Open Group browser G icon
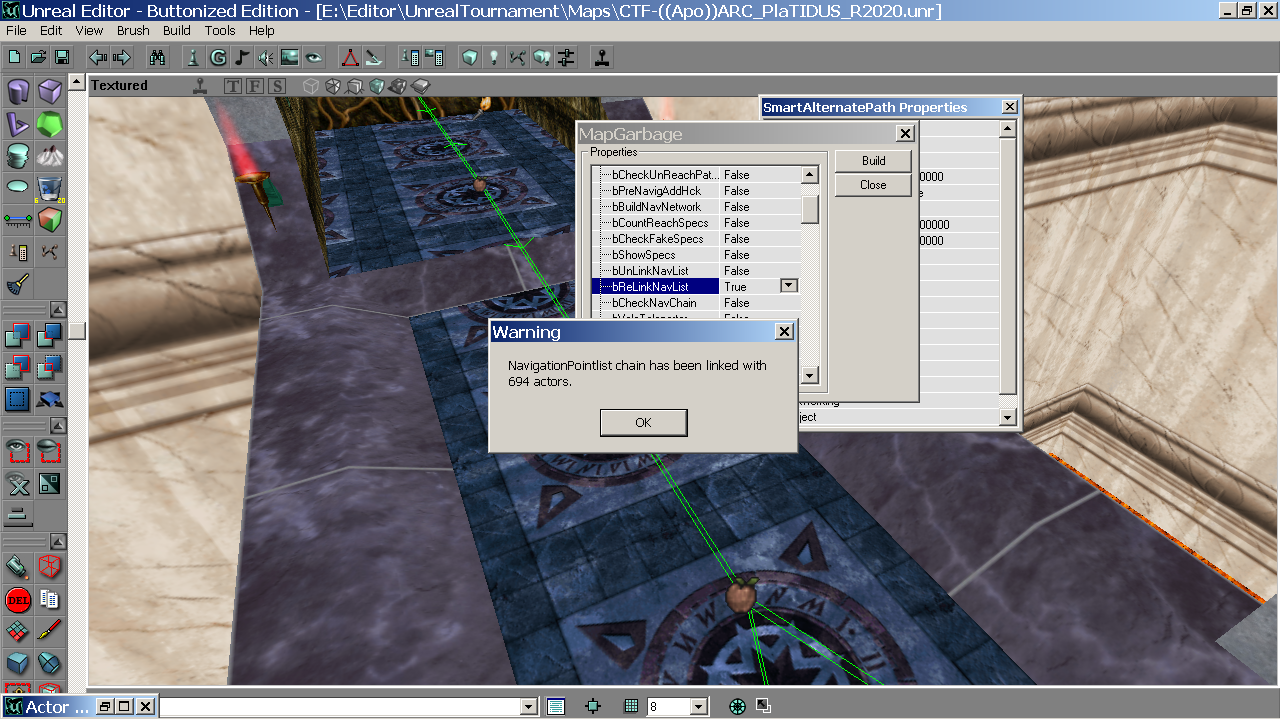Viewport: 1280px width, 720px height. tap(218, 57)
